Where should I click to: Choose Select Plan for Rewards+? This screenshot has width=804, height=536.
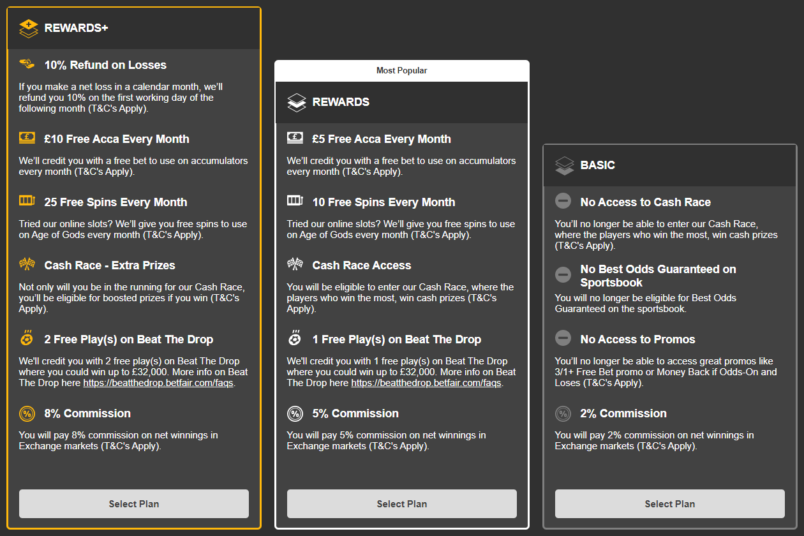coord(134,504)
